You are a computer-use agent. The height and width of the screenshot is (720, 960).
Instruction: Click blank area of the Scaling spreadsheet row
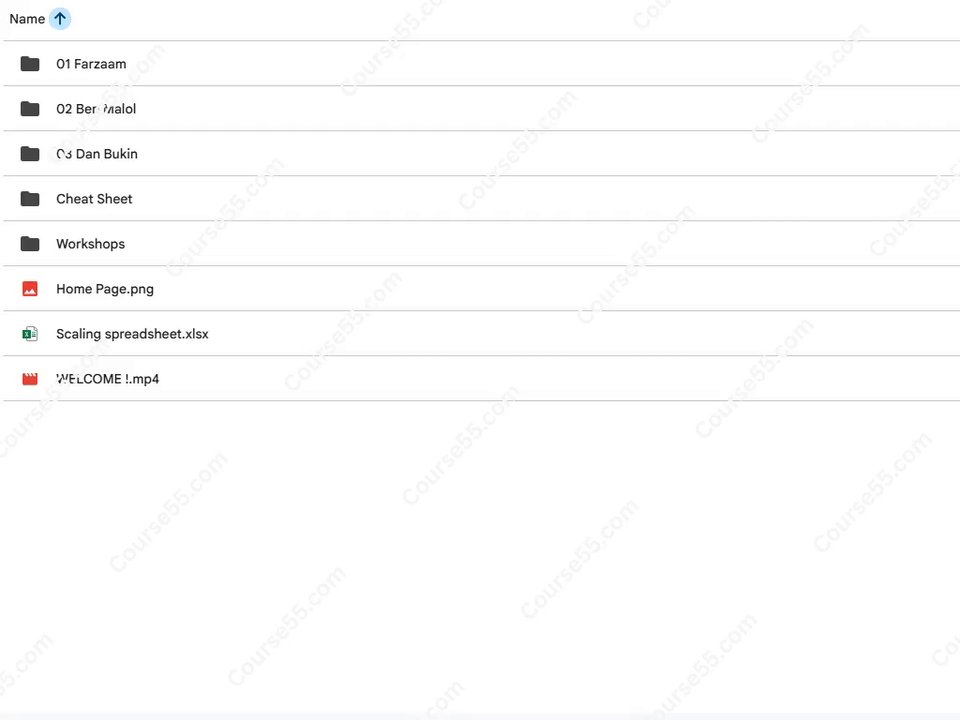(582, 334)
